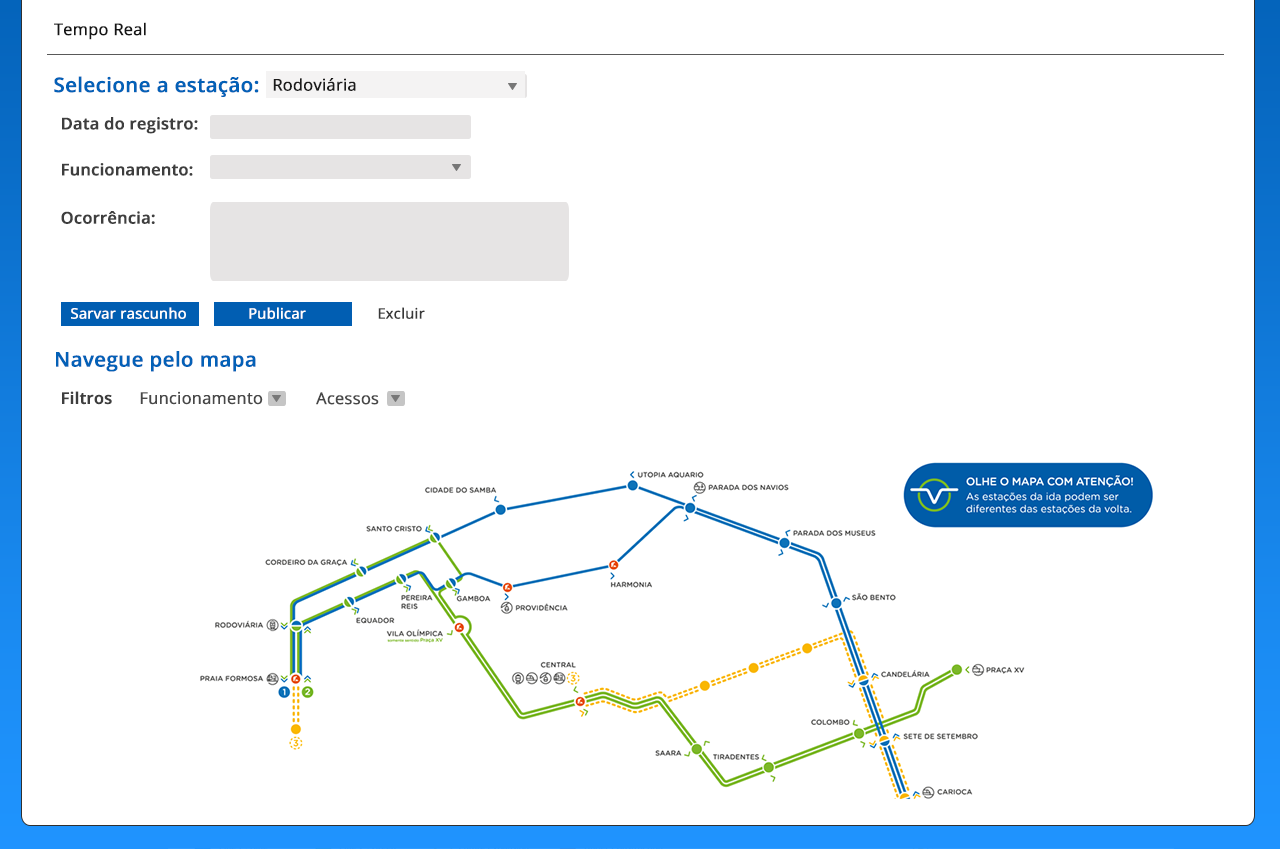
Task: Select the blue line 1 badge
Action: click(x=284, y=691)
